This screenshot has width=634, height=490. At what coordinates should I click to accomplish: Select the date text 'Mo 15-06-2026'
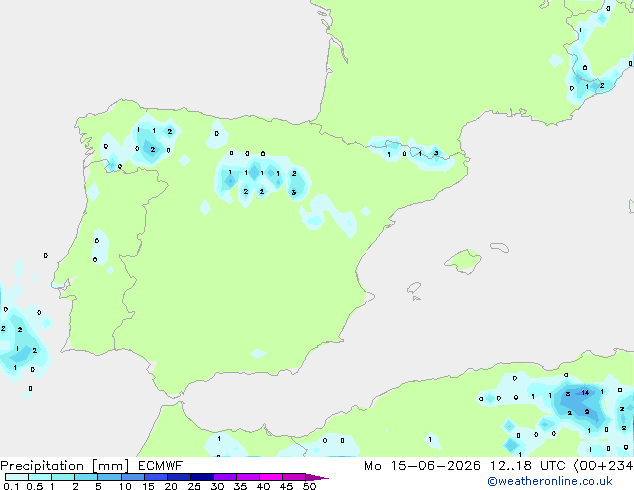point(422,466)
